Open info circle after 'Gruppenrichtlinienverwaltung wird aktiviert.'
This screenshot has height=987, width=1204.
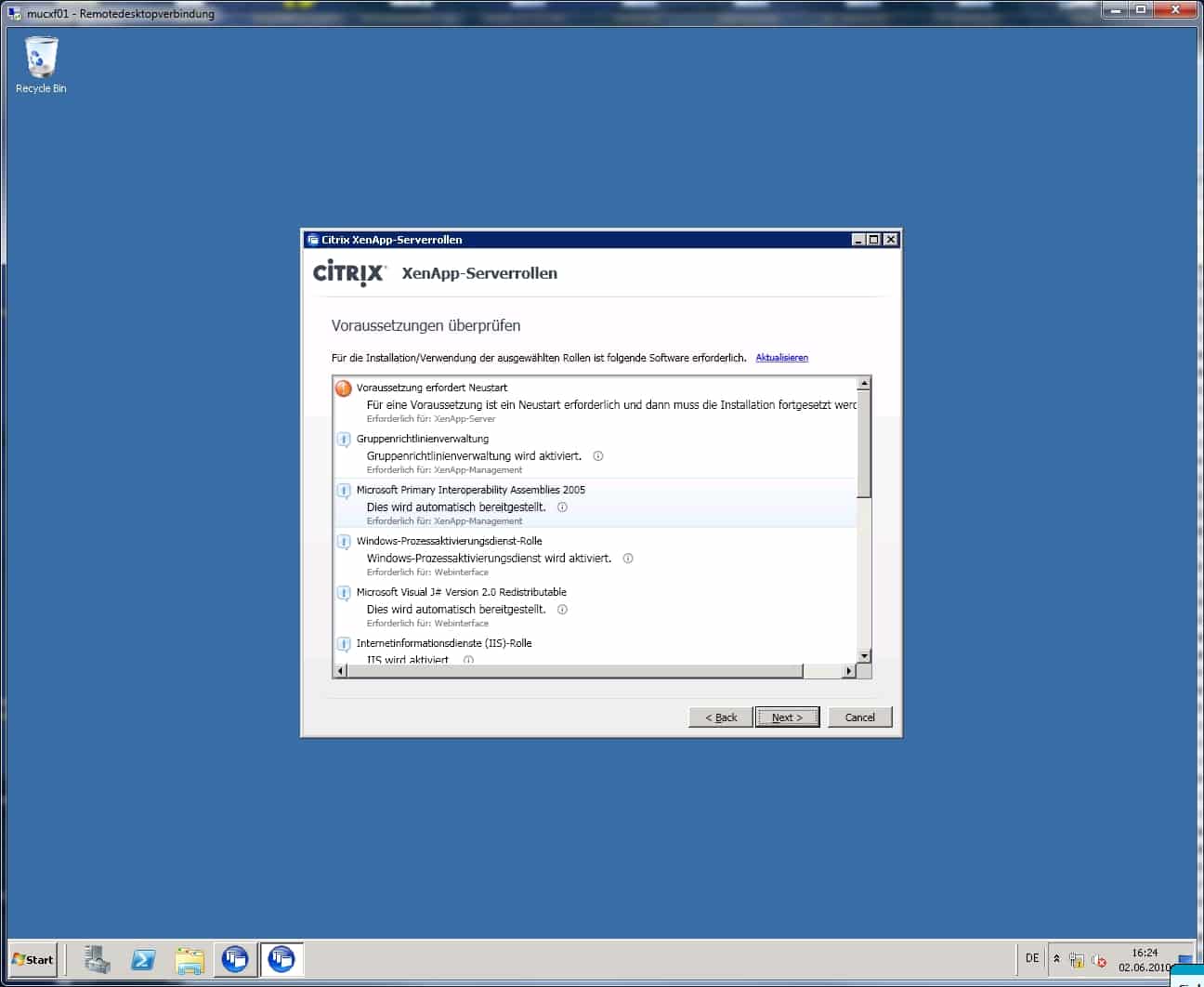(x=598, y=456)
